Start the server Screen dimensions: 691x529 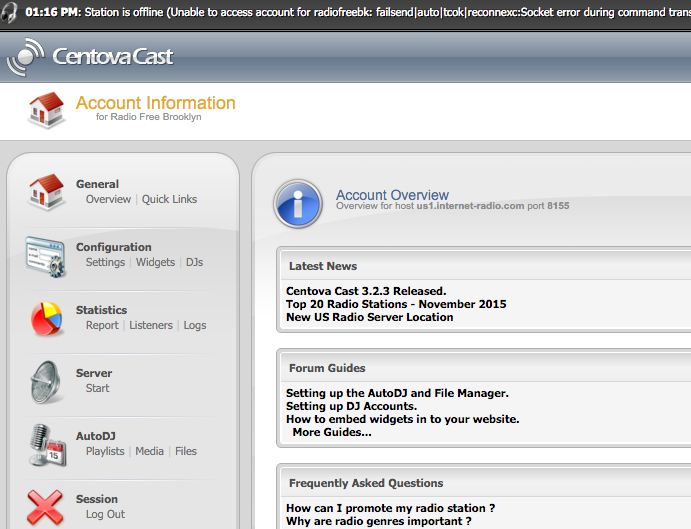(97, 388)
